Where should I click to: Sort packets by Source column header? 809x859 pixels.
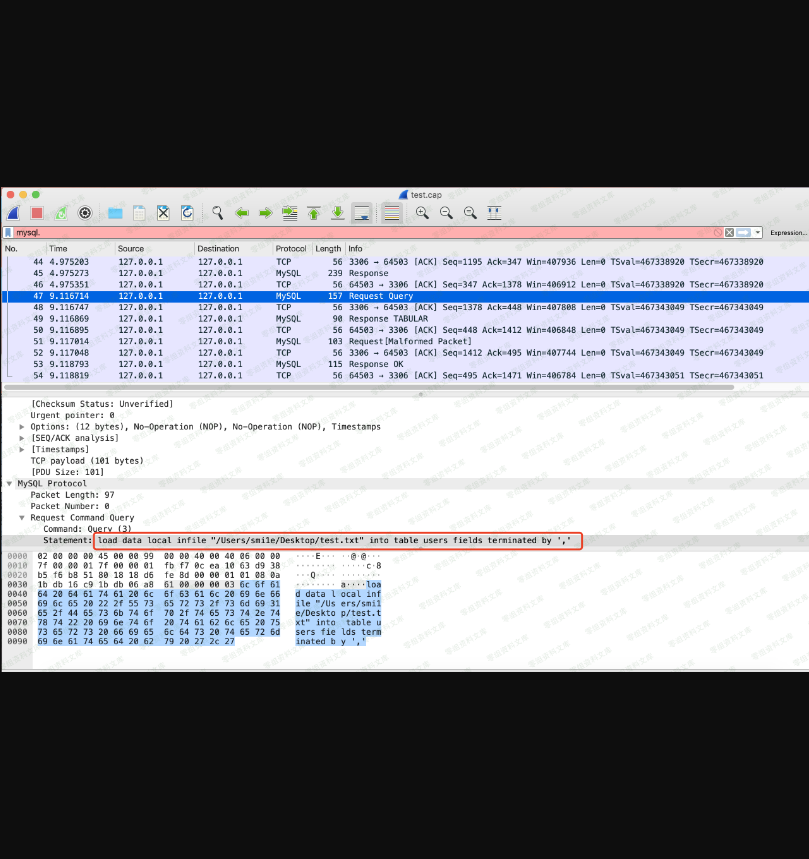point(131,249)
